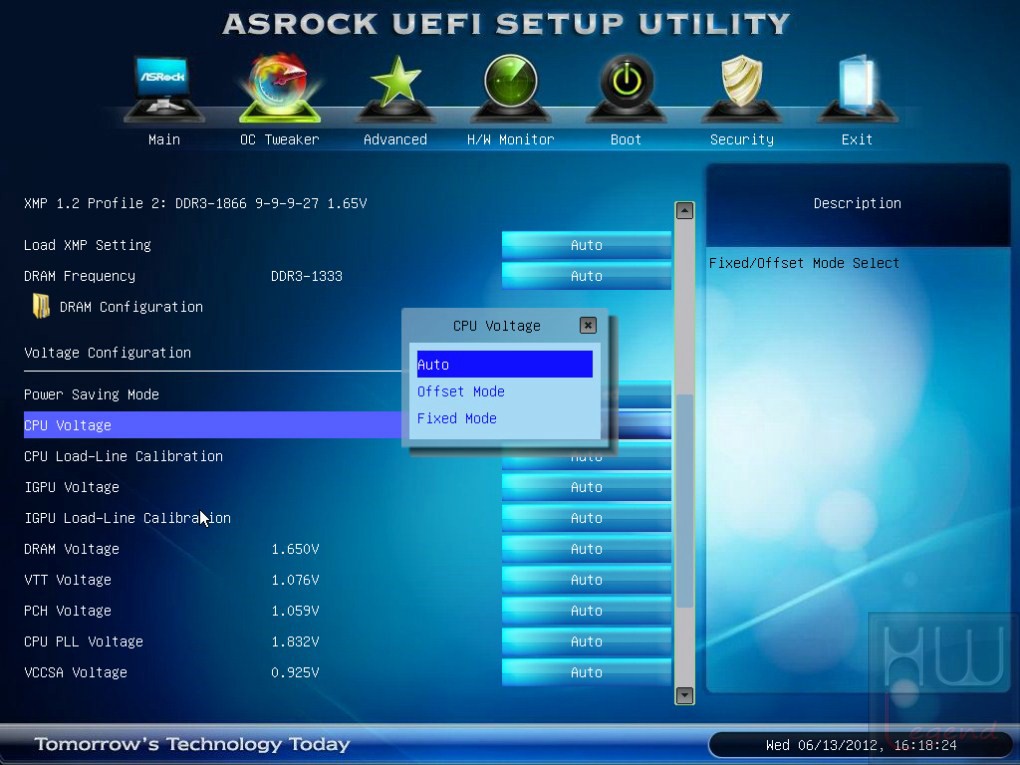Screen dimensions: 1020x765
Task: Open the Main tab monitor icon
Action: [x=164, y=88]
